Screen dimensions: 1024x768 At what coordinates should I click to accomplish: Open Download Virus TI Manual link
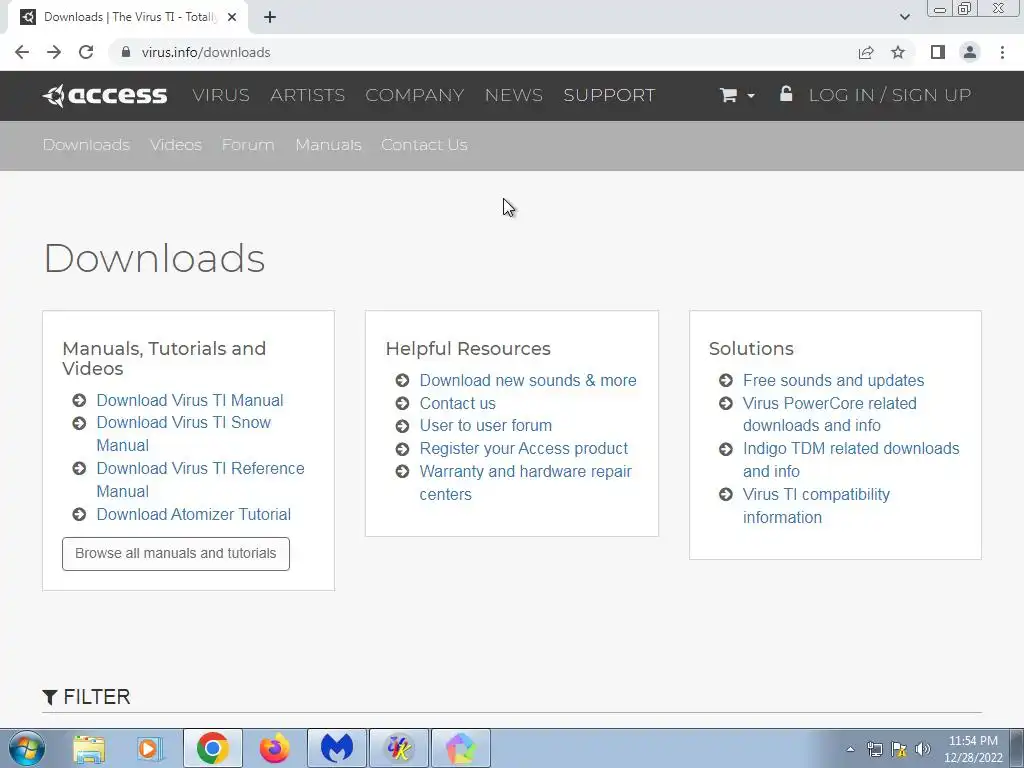(x=190, y=400)
